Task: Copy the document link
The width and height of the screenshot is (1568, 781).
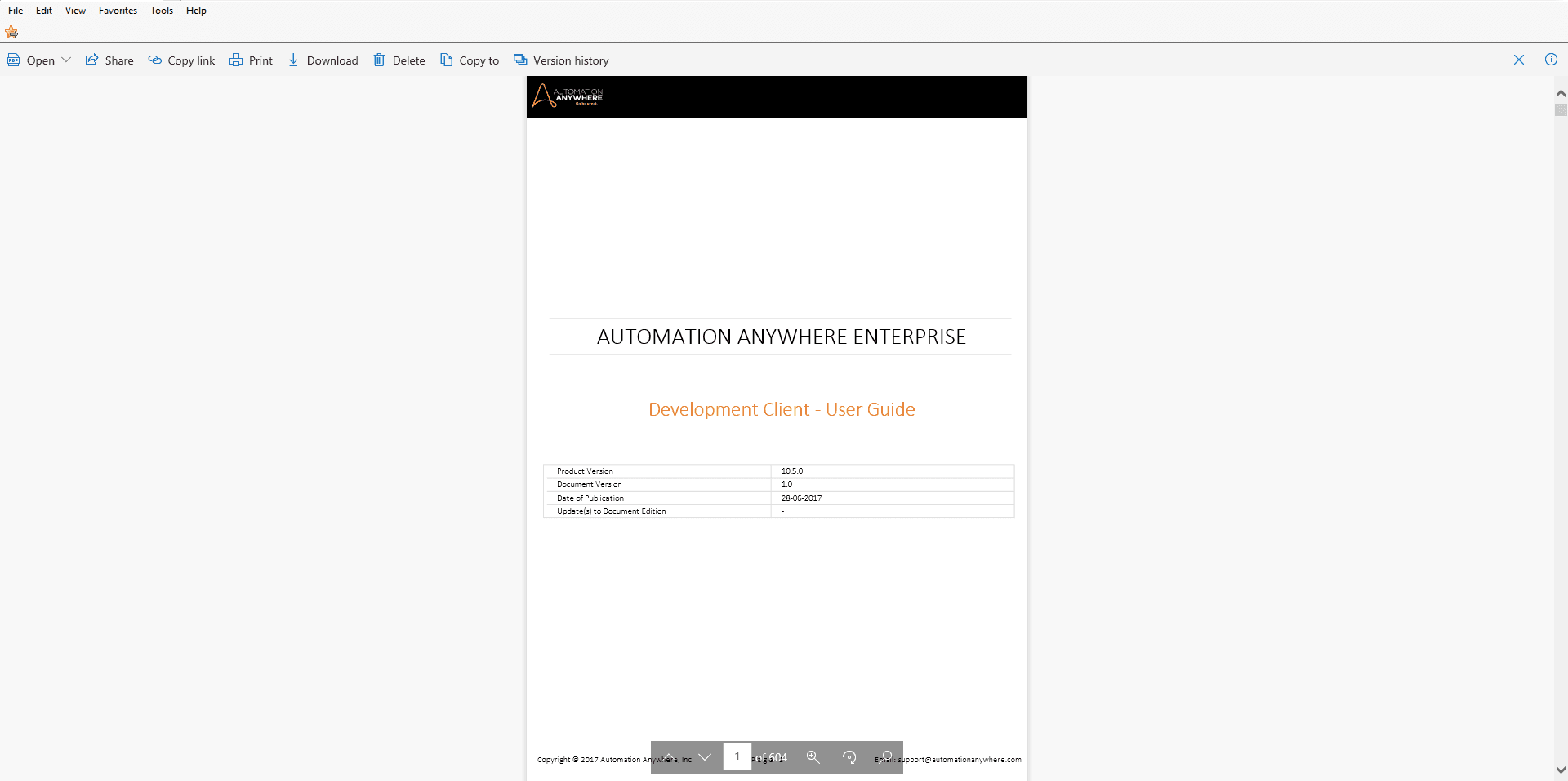Action: (181, 60)
